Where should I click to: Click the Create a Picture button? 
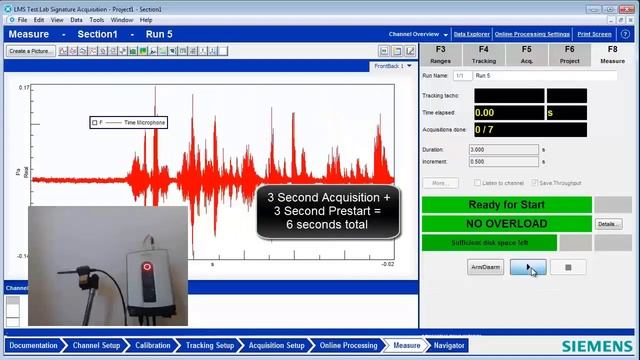(x=31, y=51)
